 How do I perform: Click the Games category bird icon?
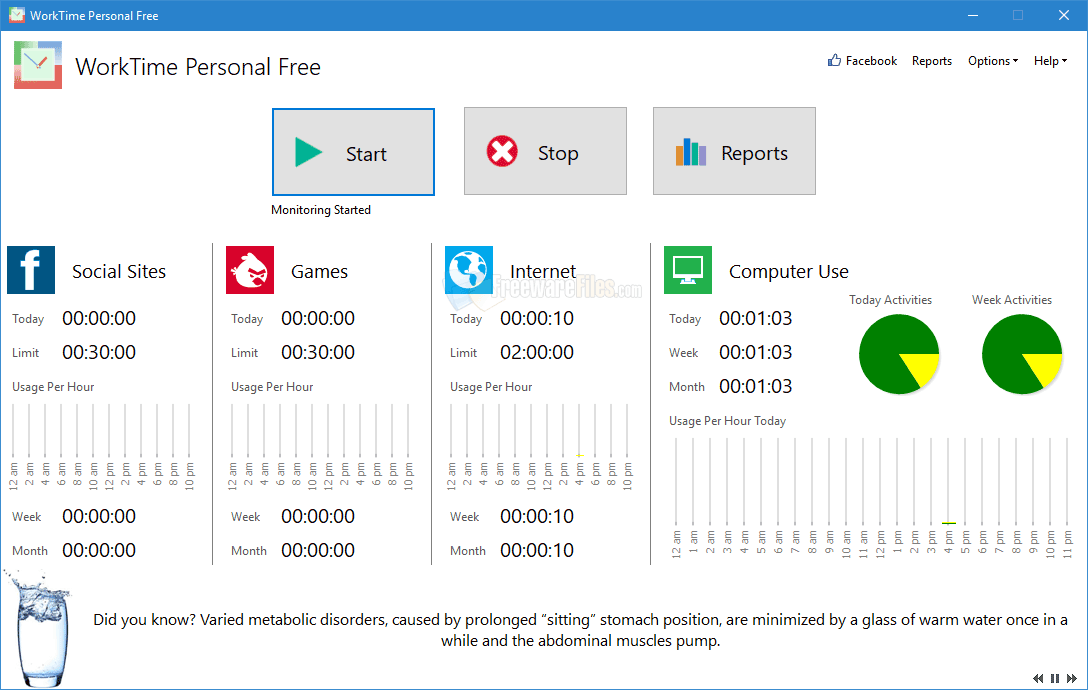pos(249,270)
